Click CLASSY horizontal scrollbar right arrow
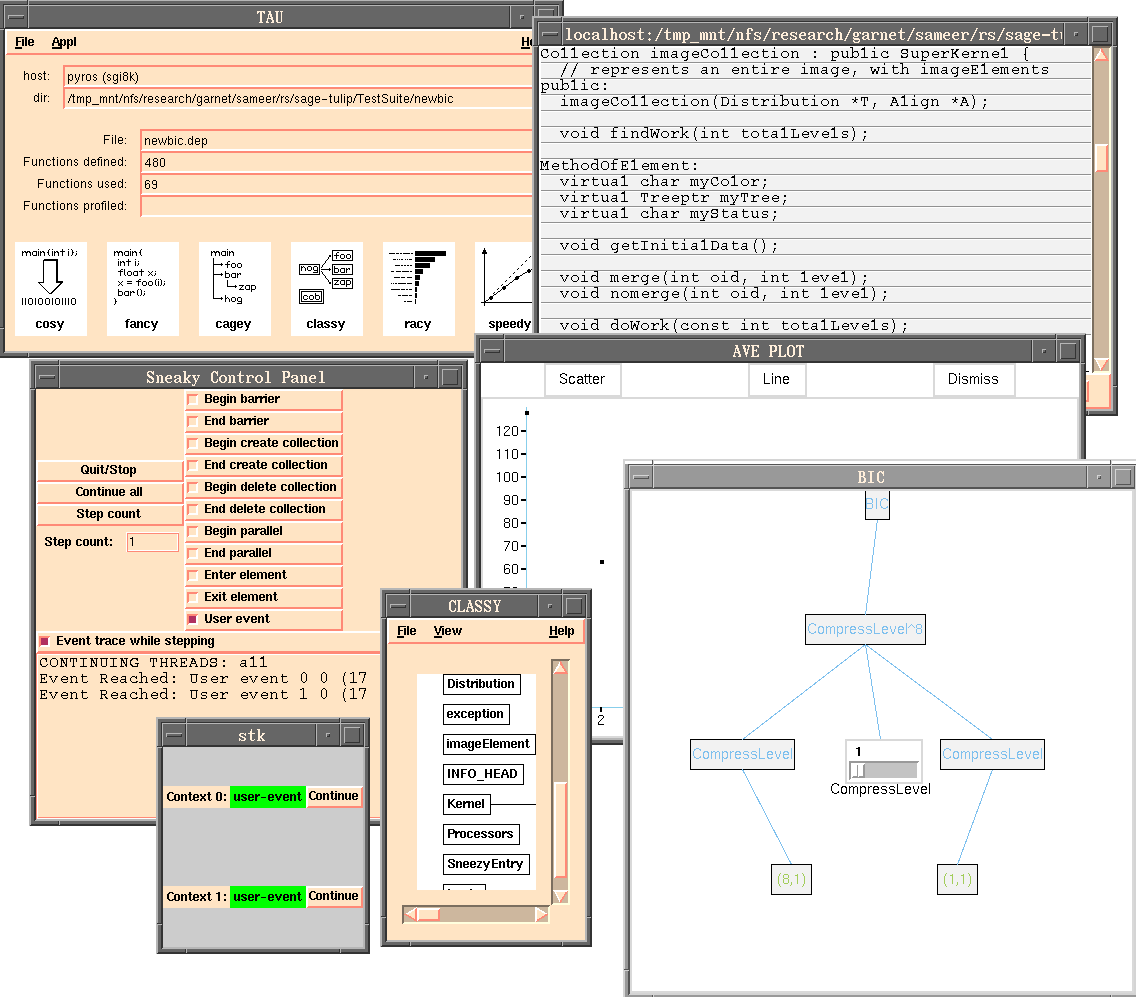 pos(541,914)
